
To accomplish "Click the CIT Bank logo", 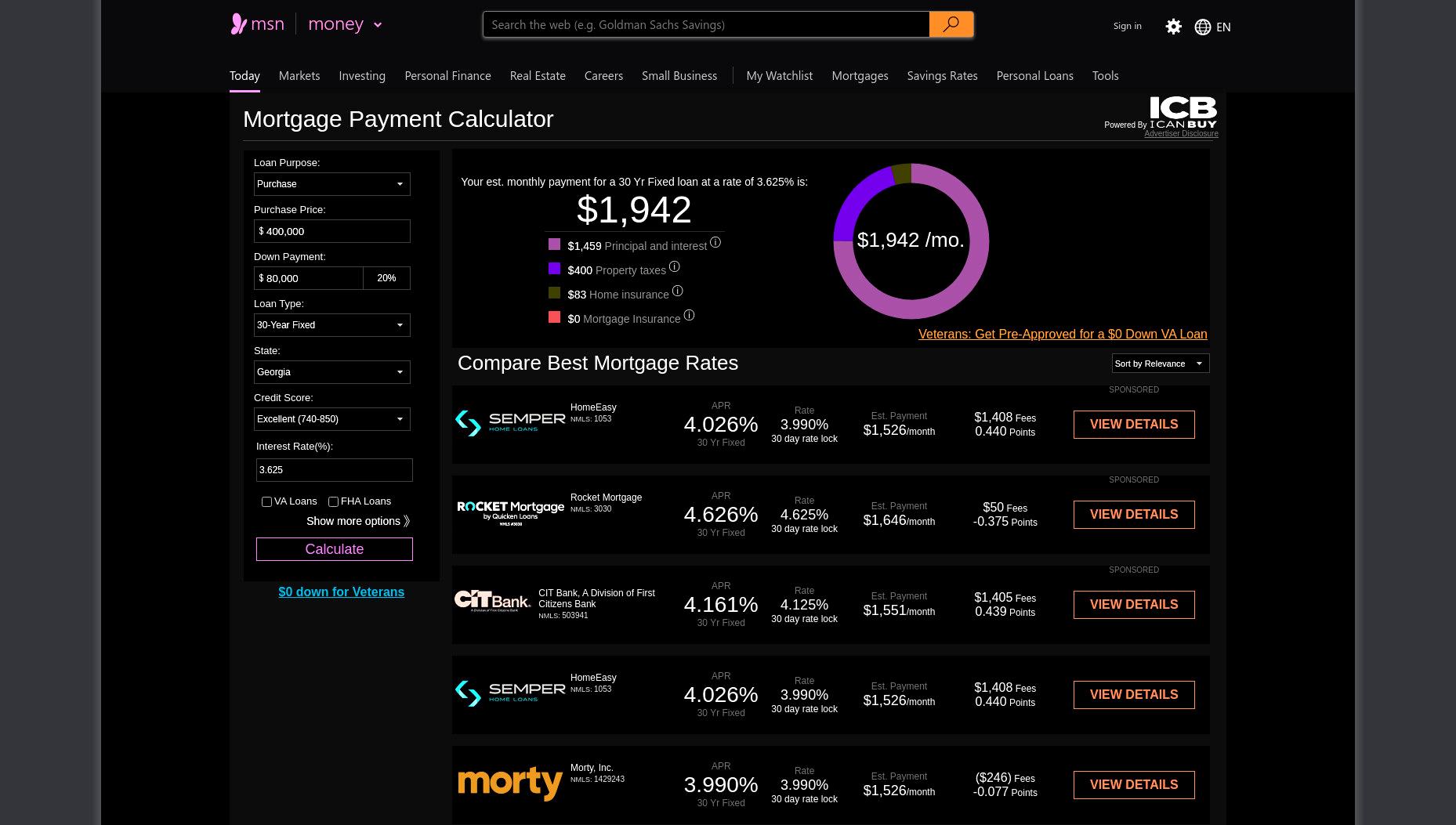I will click(x=492, y=601).
